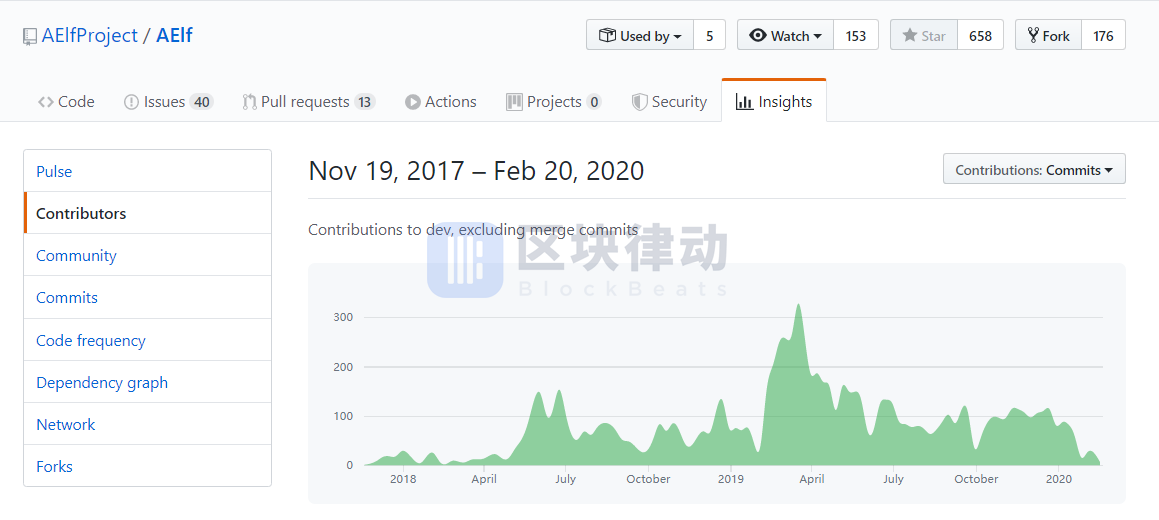This screenshot has width=1159, height=520.
Task: View the 153 watchers count
Action: (856, 35)
